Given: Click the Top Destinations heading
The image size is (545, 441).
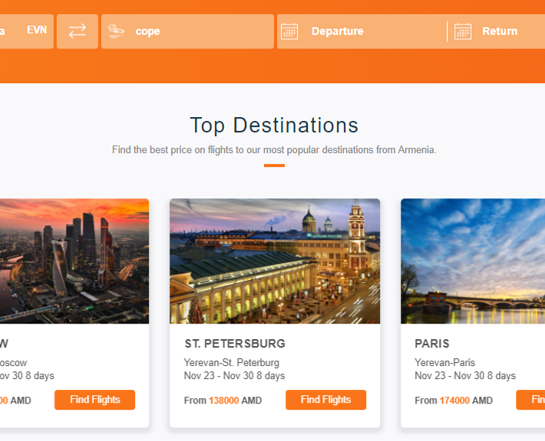Looking at the screenshot, I should [274, 125].
